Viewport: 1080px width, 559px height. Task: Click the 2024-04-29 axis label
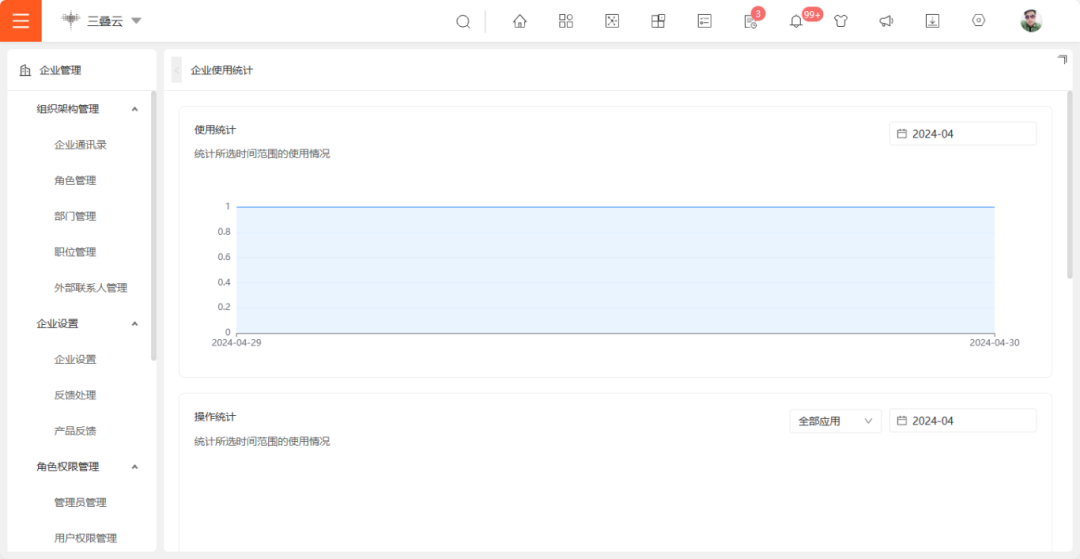click(236, 342)
